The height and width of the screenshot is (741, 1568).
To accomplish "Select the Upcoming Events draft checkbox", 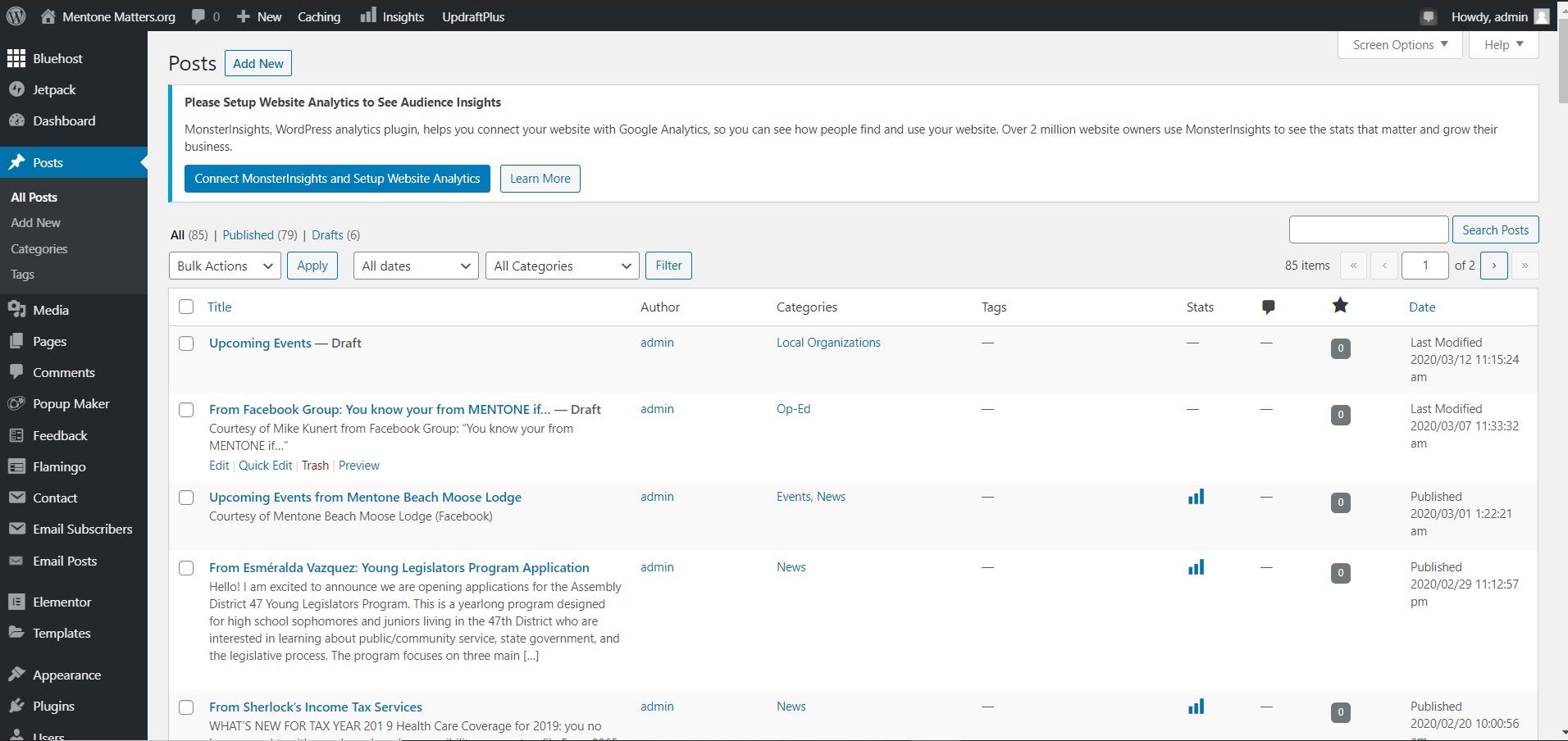I will (186, 343).
